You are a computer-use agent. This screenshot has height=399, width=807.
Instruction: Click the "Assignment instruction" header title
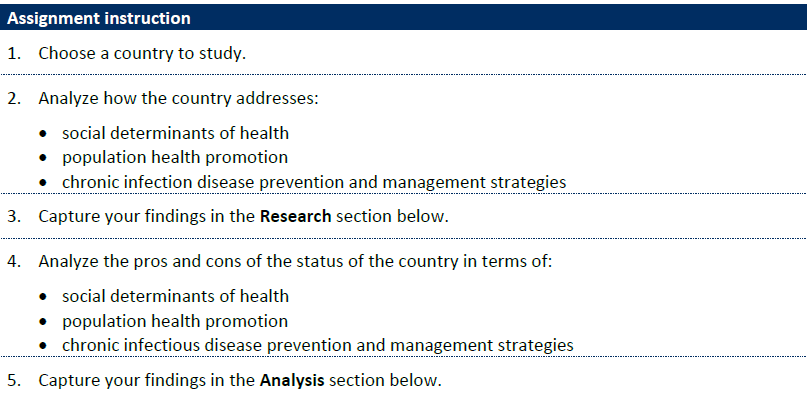[99, 18]
